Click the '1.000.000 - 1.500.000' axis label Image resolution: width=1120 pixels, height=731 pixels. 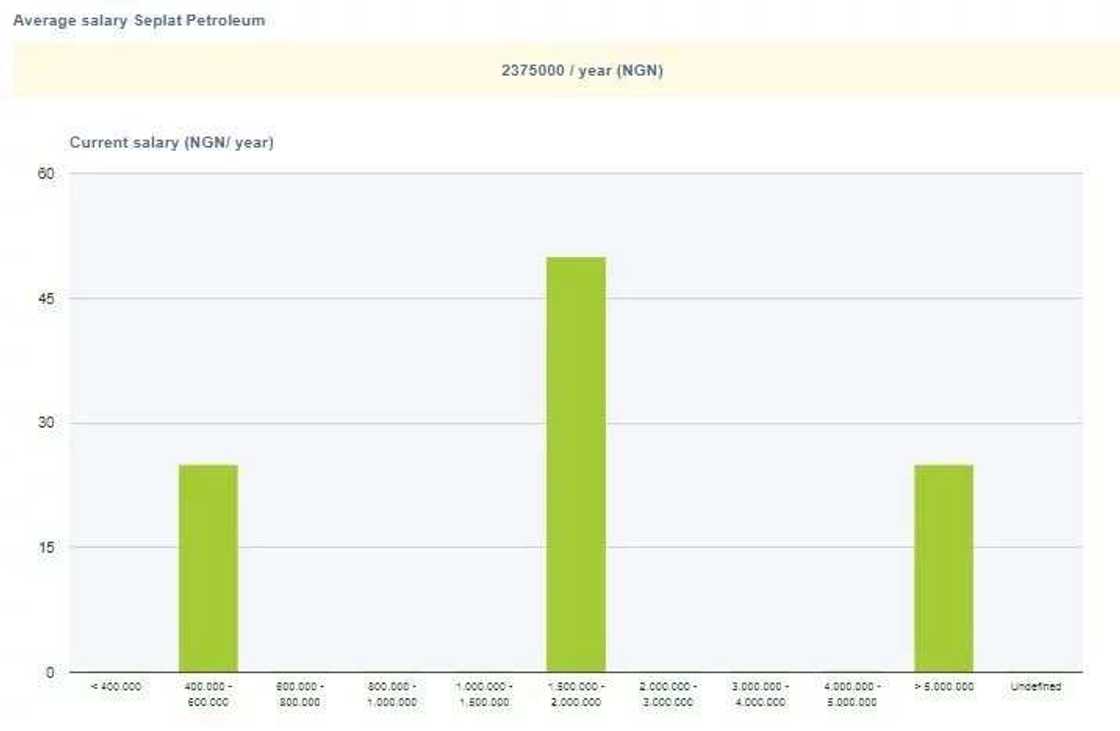pyautogui.click(x=484, y=694)
